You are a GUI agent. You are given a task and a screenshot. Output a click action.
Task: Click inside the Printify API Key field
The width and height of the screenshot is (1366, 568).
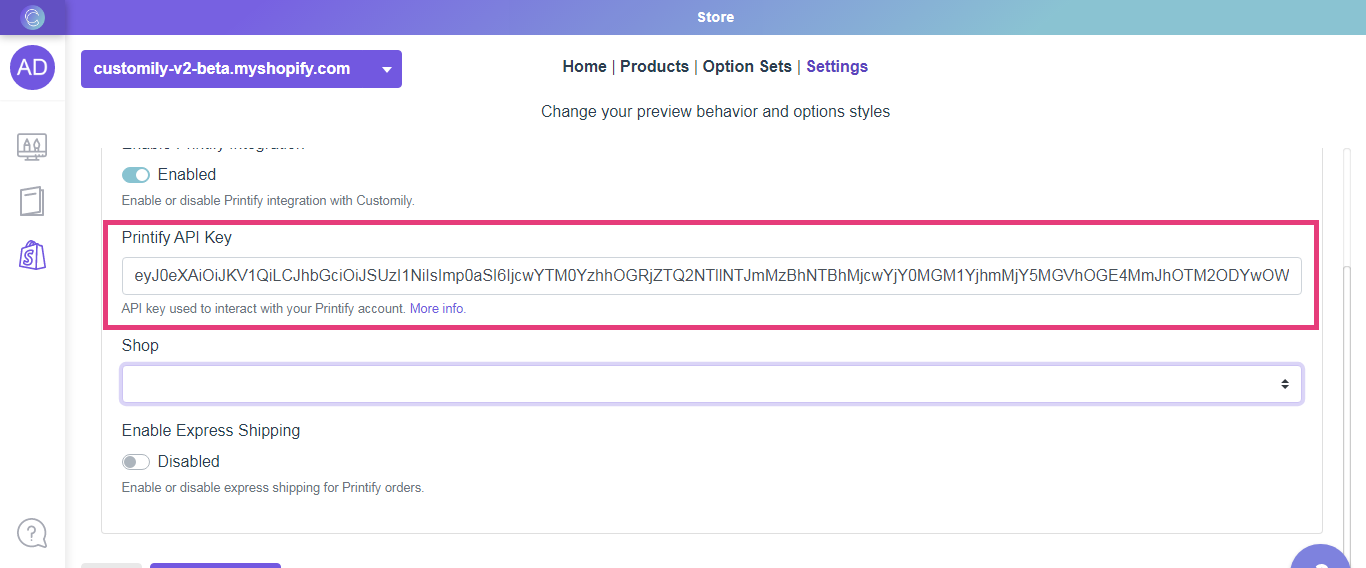711,275
